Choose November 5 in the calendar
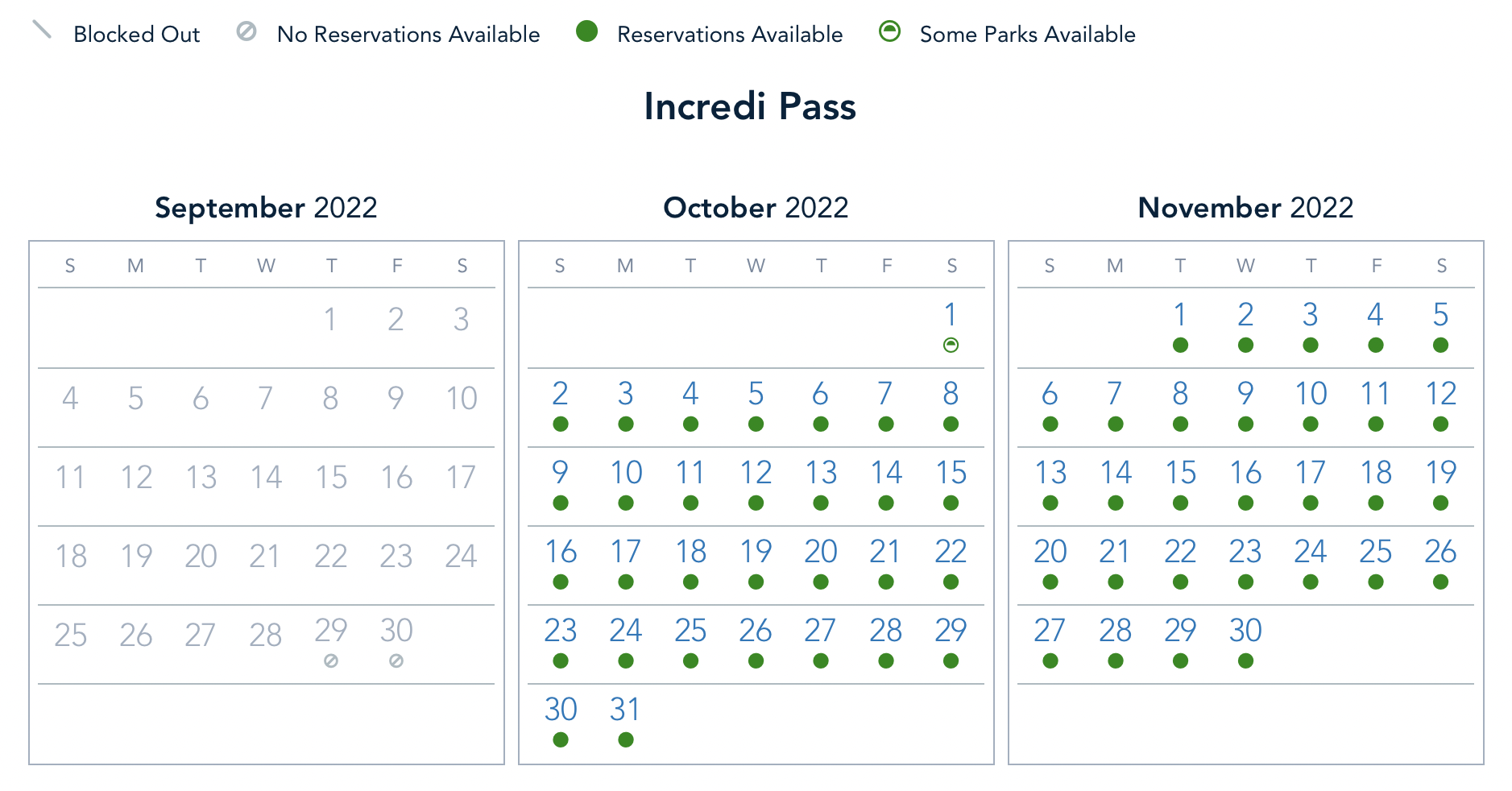 click(1440, 315)
